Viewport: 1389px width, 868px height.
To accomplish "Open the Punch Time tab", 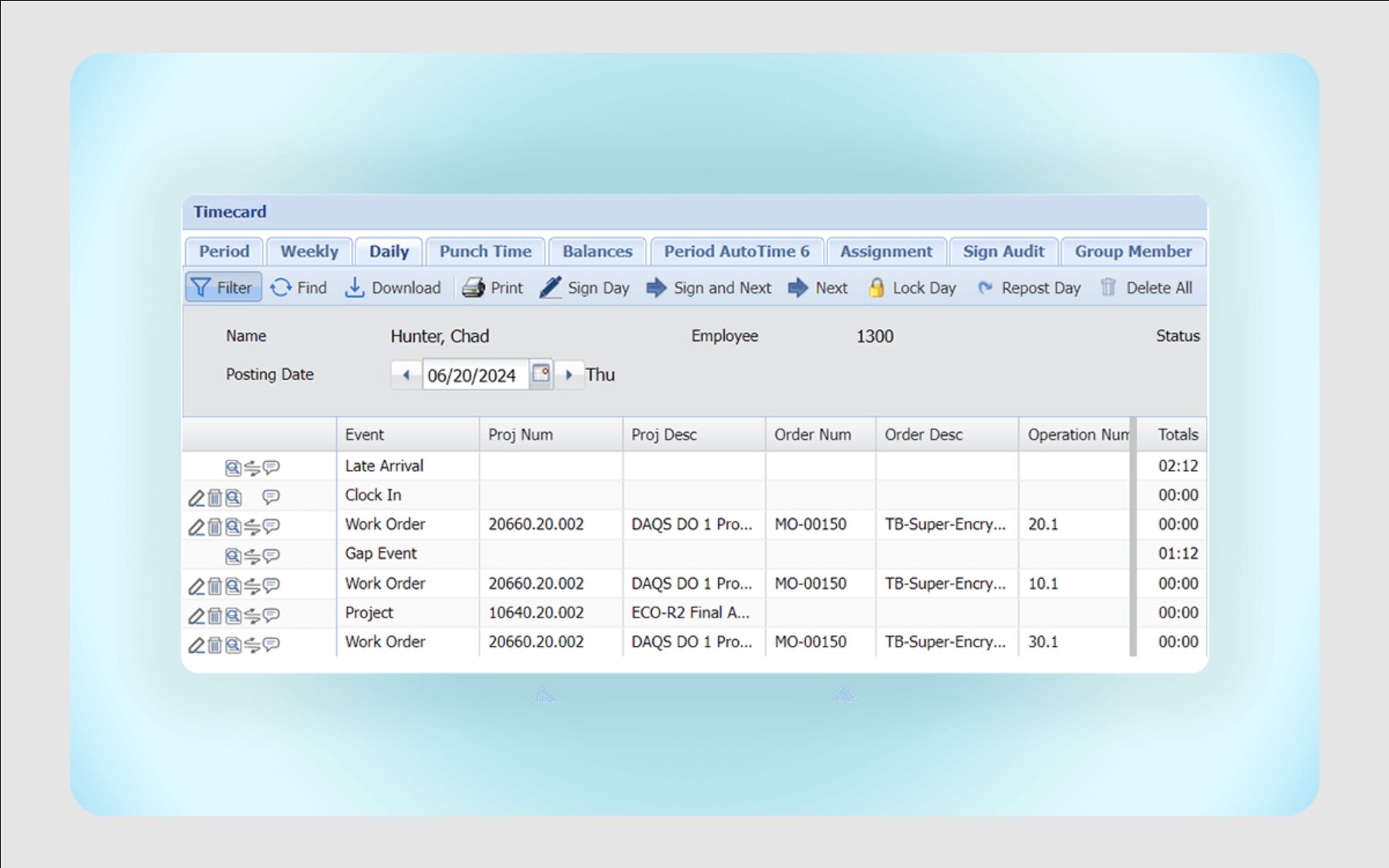I will click(x=485, y=251).
